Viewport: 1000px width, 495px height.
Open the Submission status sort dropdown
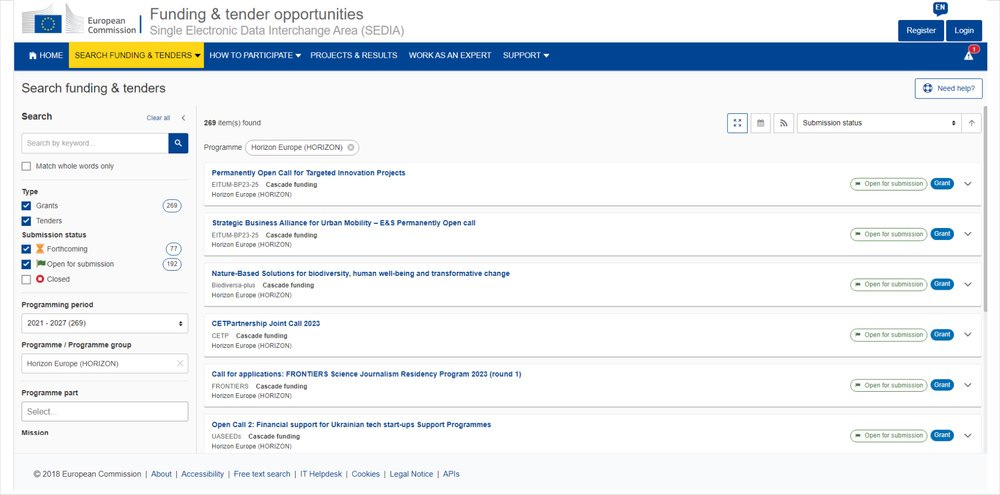click(x=878, y=123)
